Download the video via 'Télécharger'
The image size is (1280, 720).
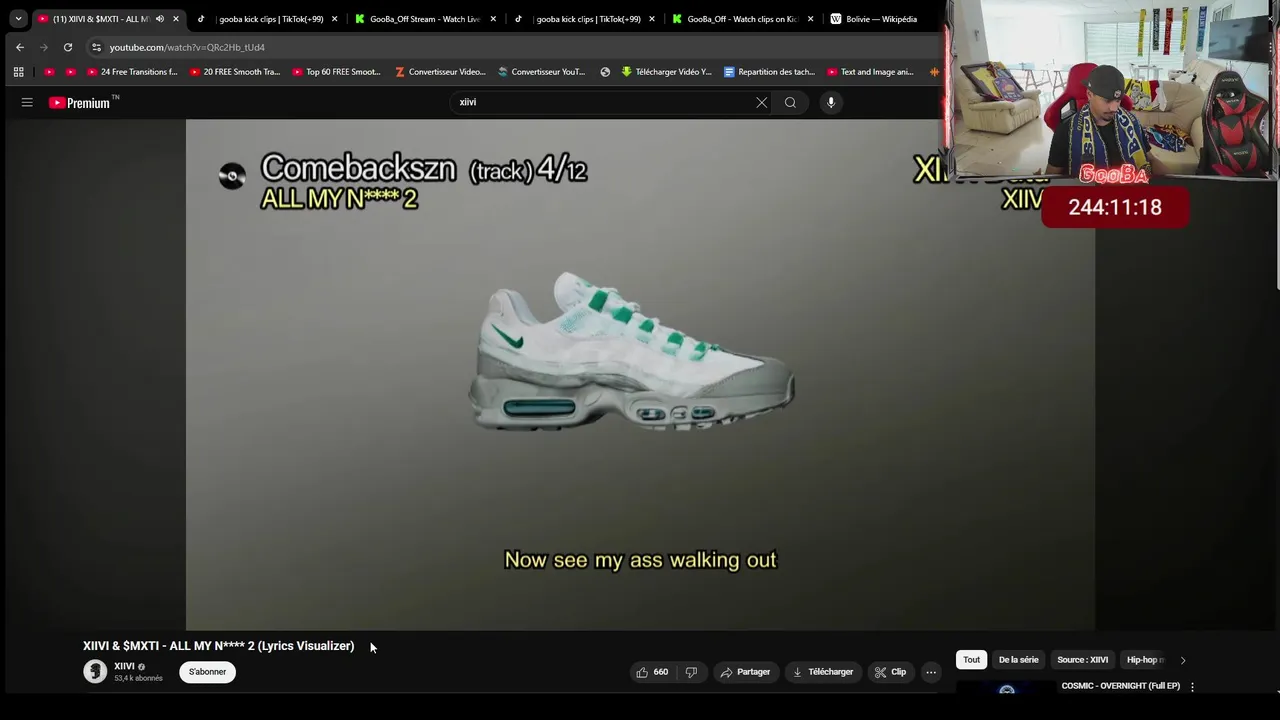point(822,672)
